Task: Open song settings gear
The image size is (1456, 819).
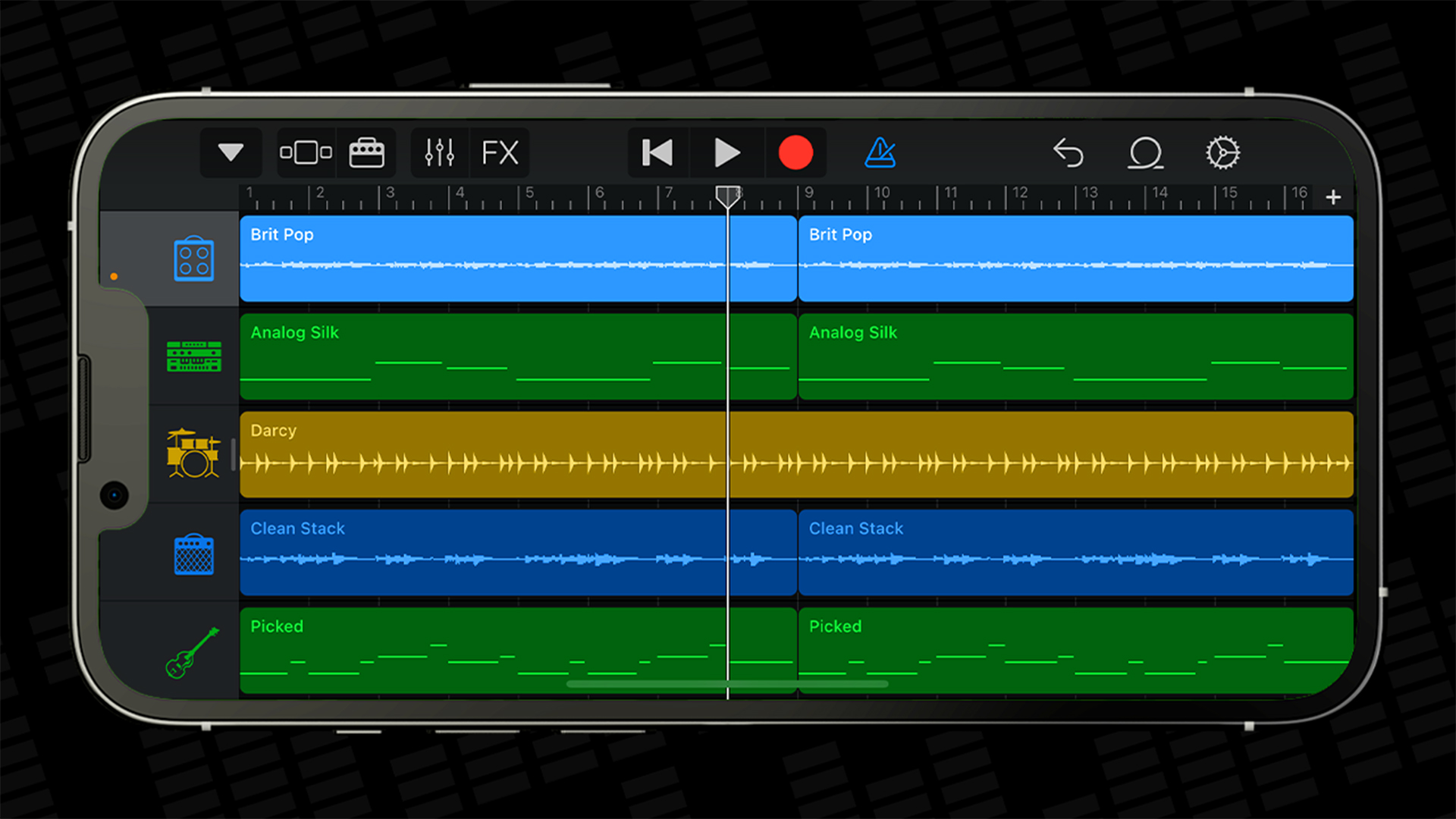Action: (1223, 152)
